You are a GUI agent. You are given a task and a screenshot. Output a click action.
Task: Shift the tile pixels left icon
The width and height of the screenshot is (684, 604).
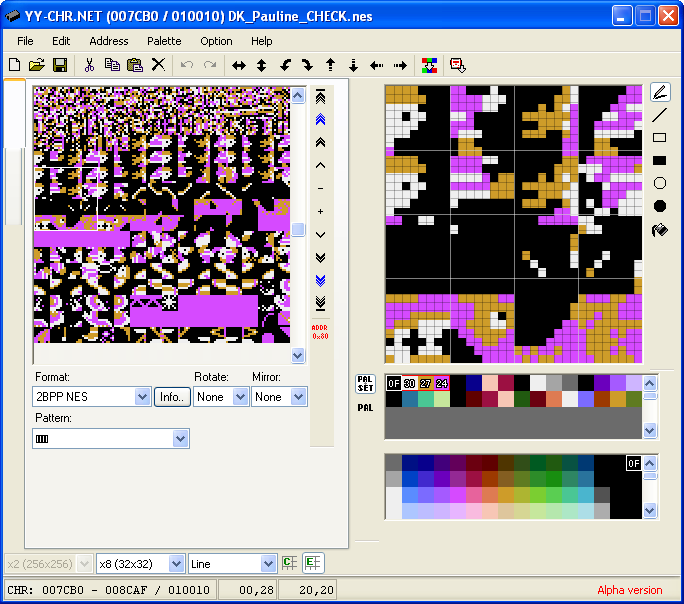(x=376, y=66)
